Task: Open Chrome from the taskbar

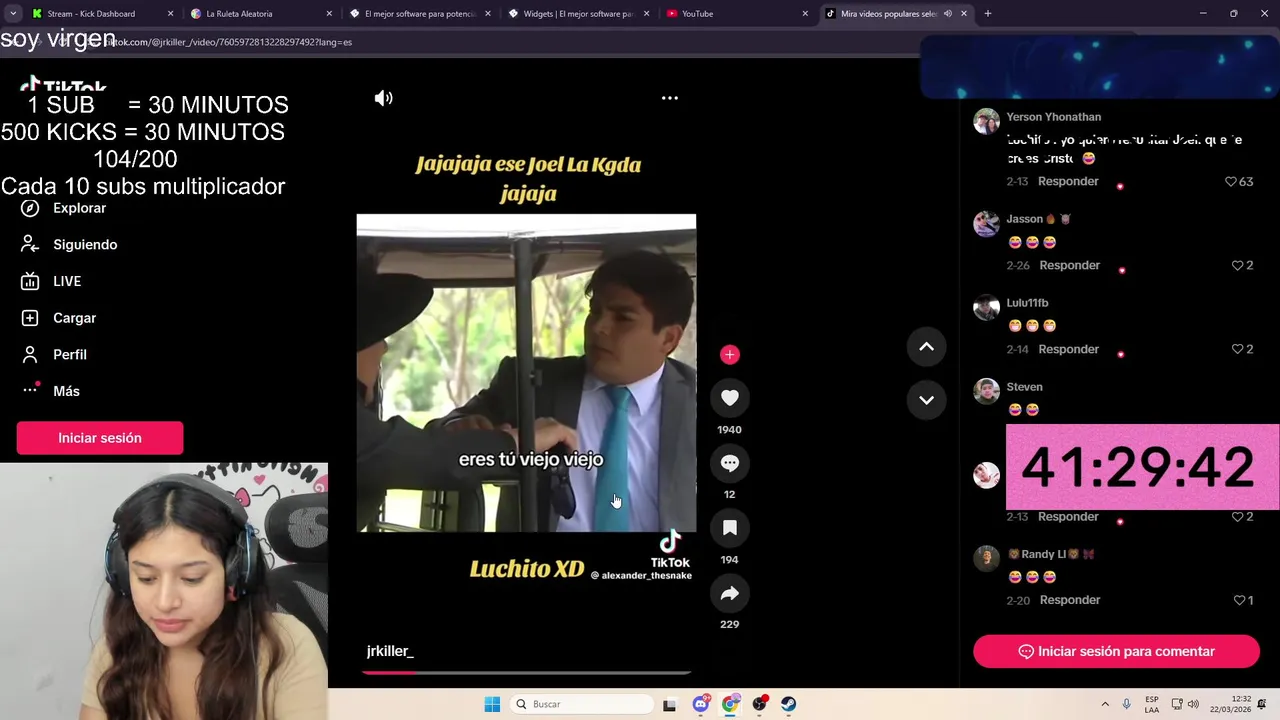Action: point(730,704)
